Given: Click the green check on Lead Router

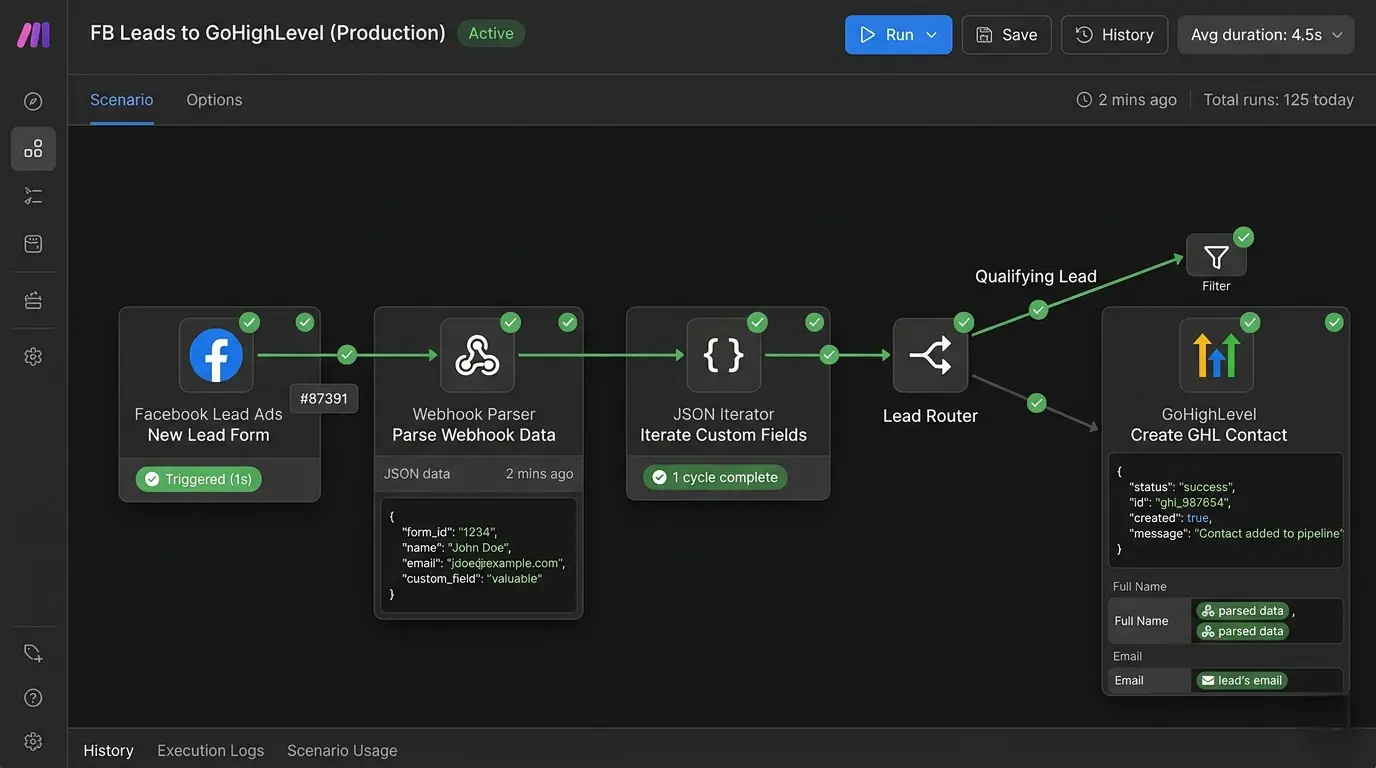Looking at the screenshot, I should tap(964, 322).
